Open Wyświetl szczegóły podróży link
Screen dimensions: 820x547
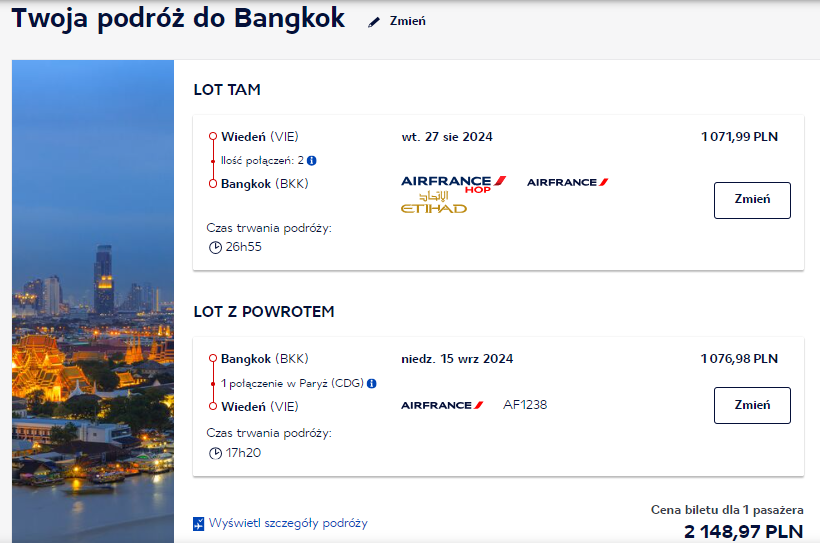click(288, 523)
